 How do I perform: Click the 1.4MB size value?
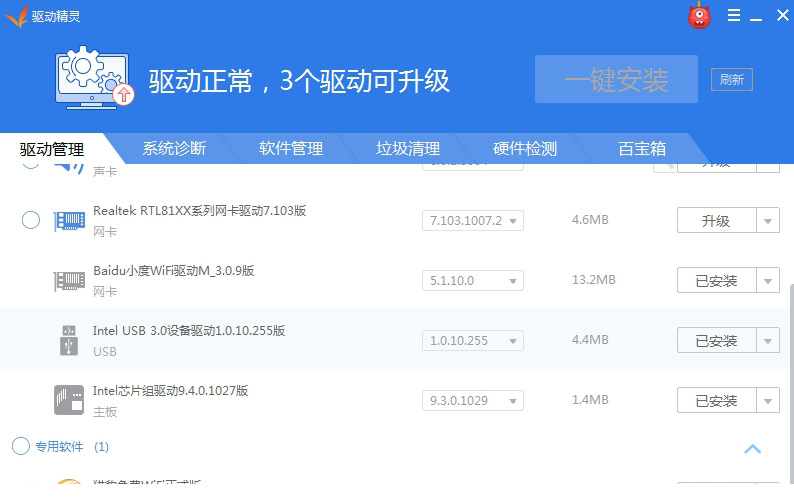[590, 400]
